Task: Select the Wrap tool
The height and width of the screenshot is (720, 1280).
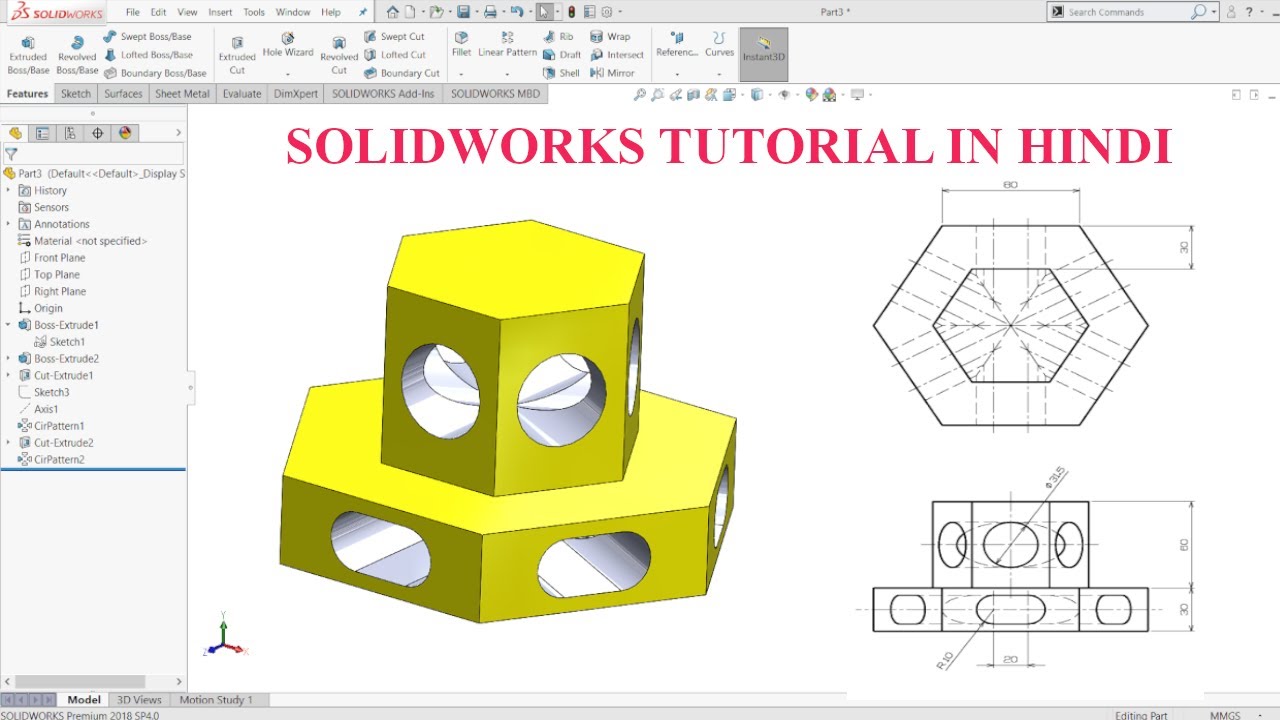Action: pos(610,37)
